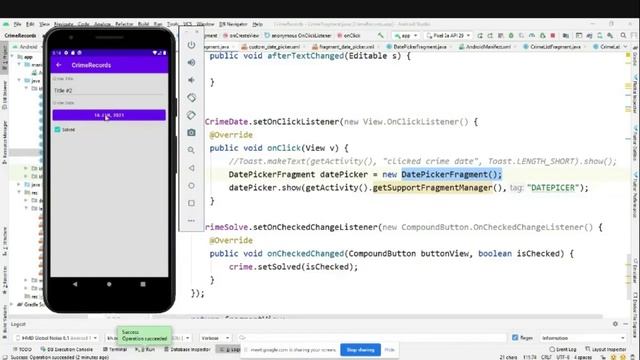Tap the phone's on-screen home navigation button

pos(109,284)
